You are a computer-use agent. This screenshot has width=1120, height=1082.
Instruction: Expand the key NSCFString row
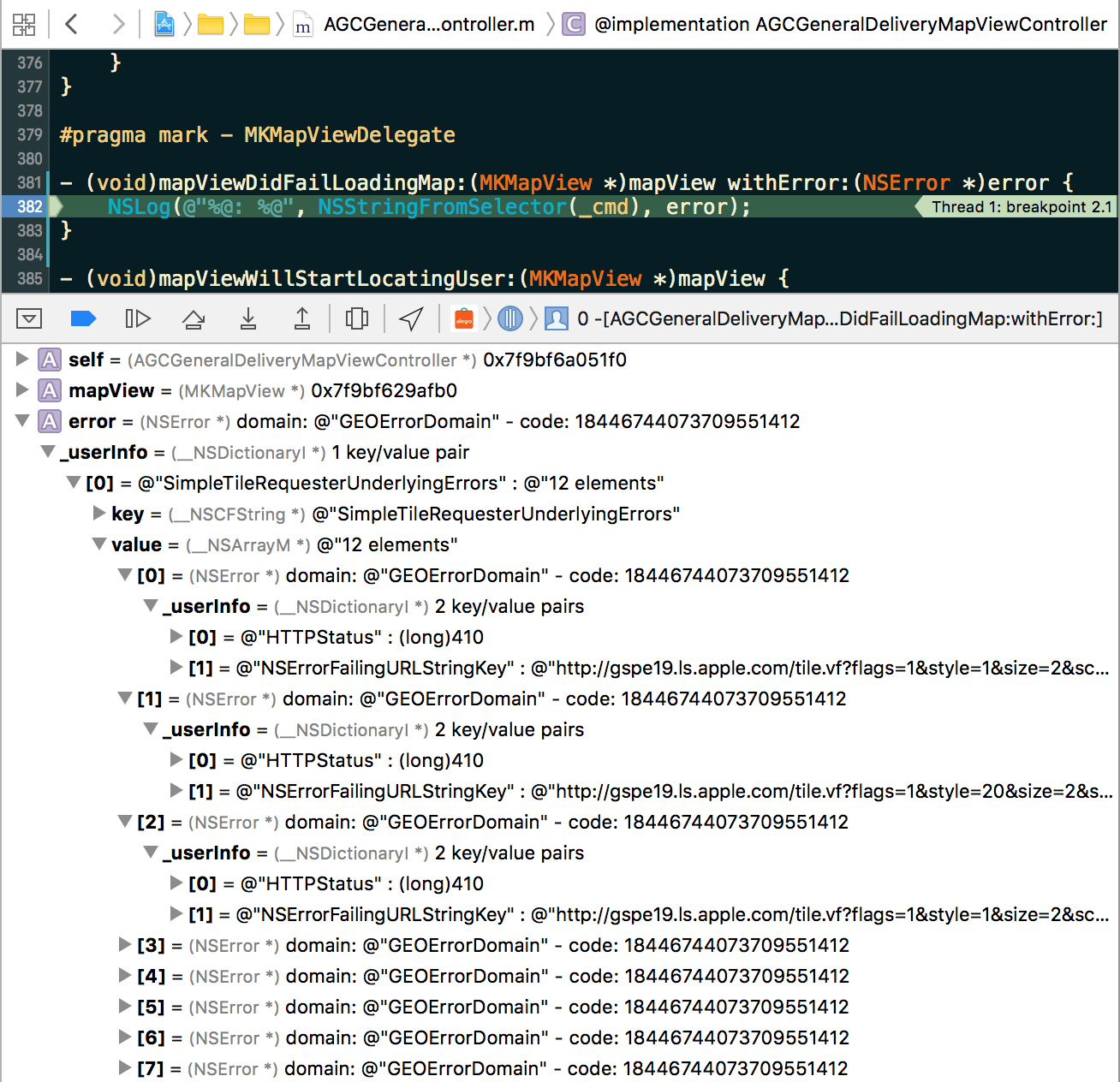pyautogui.click(x=99, y=514)
